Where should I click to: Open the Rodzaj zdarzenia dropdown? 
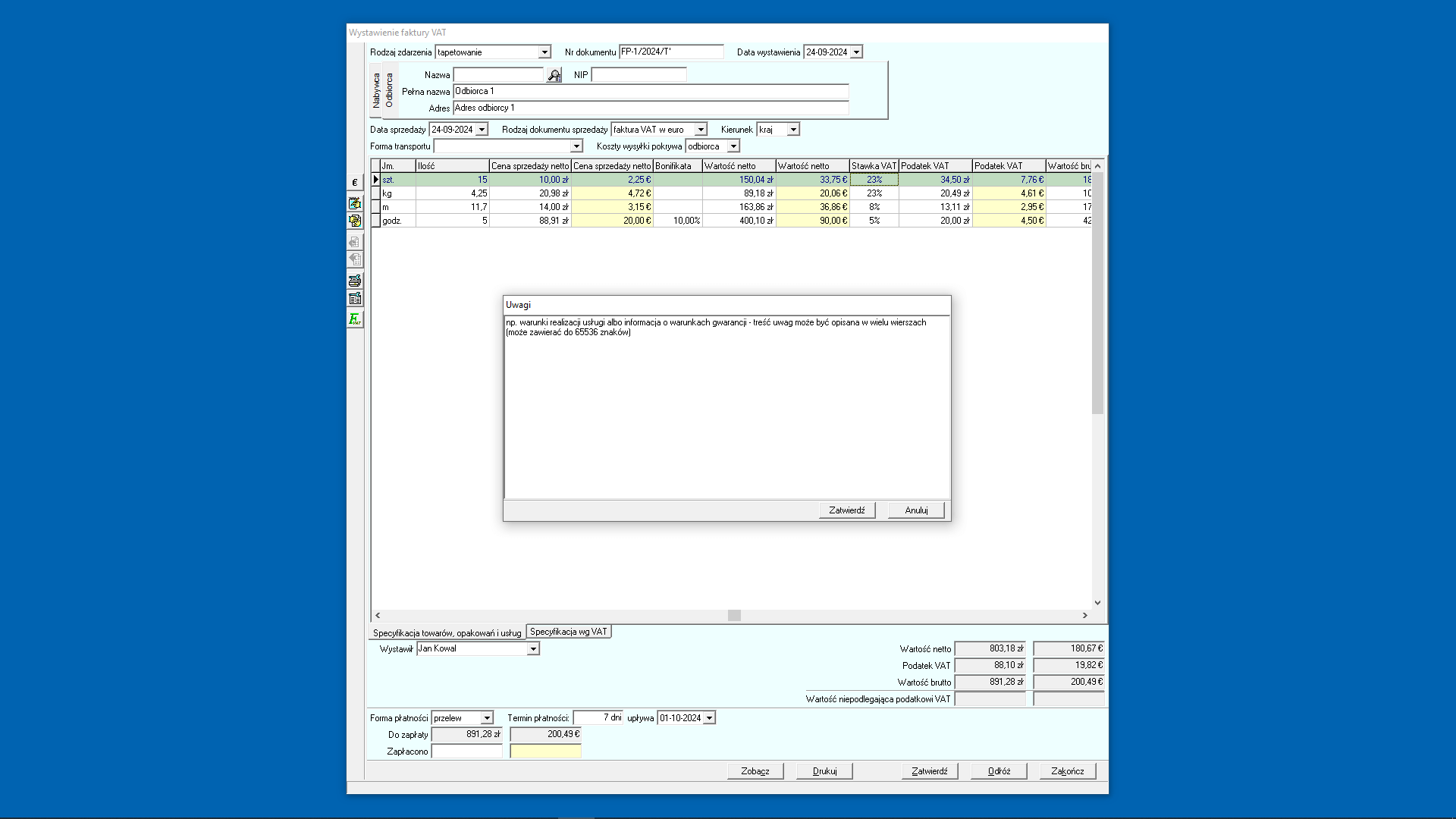click(544, 52)
